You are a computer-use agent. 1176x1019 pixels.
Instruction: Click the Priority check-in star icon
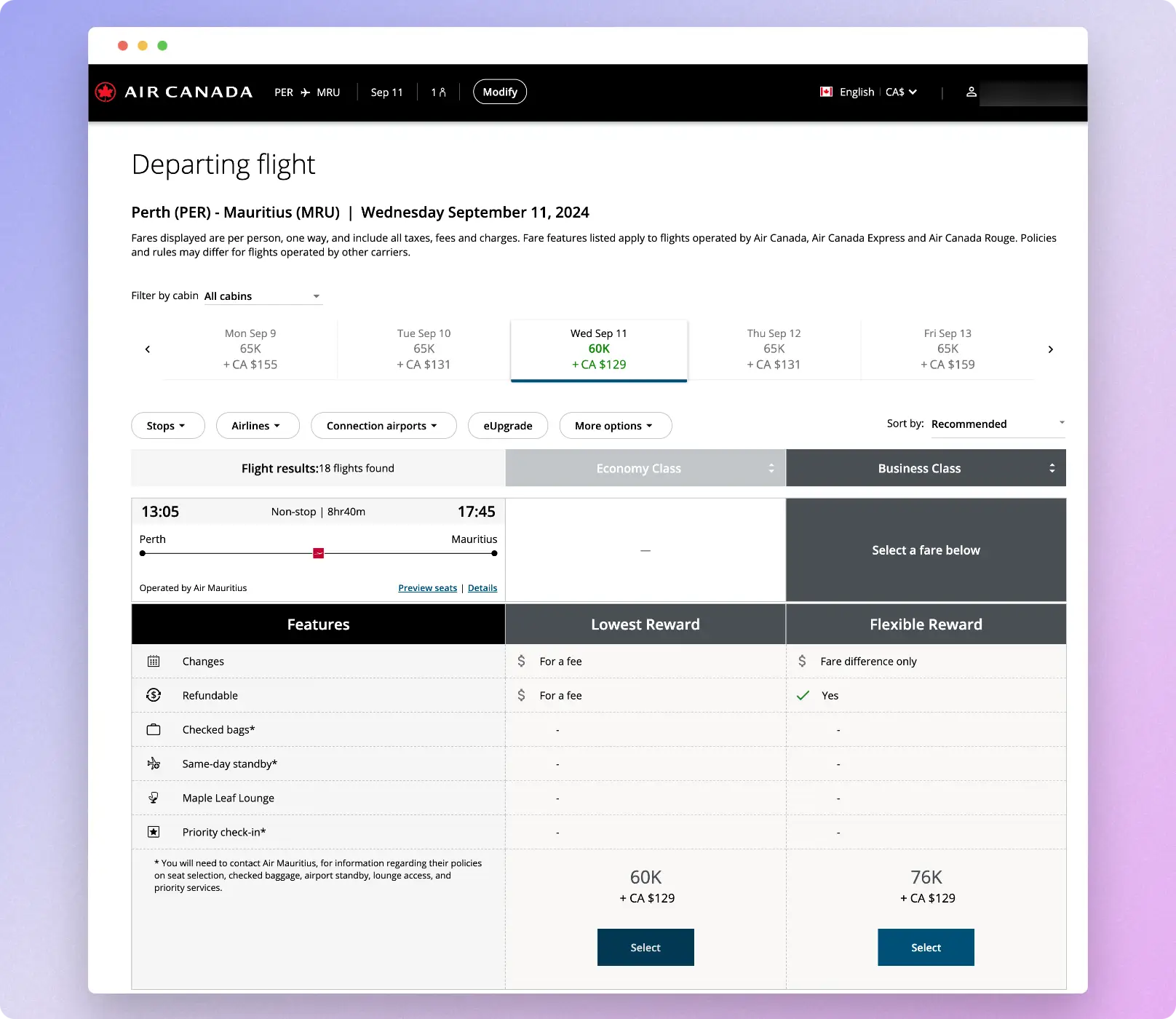pos(154,832)
